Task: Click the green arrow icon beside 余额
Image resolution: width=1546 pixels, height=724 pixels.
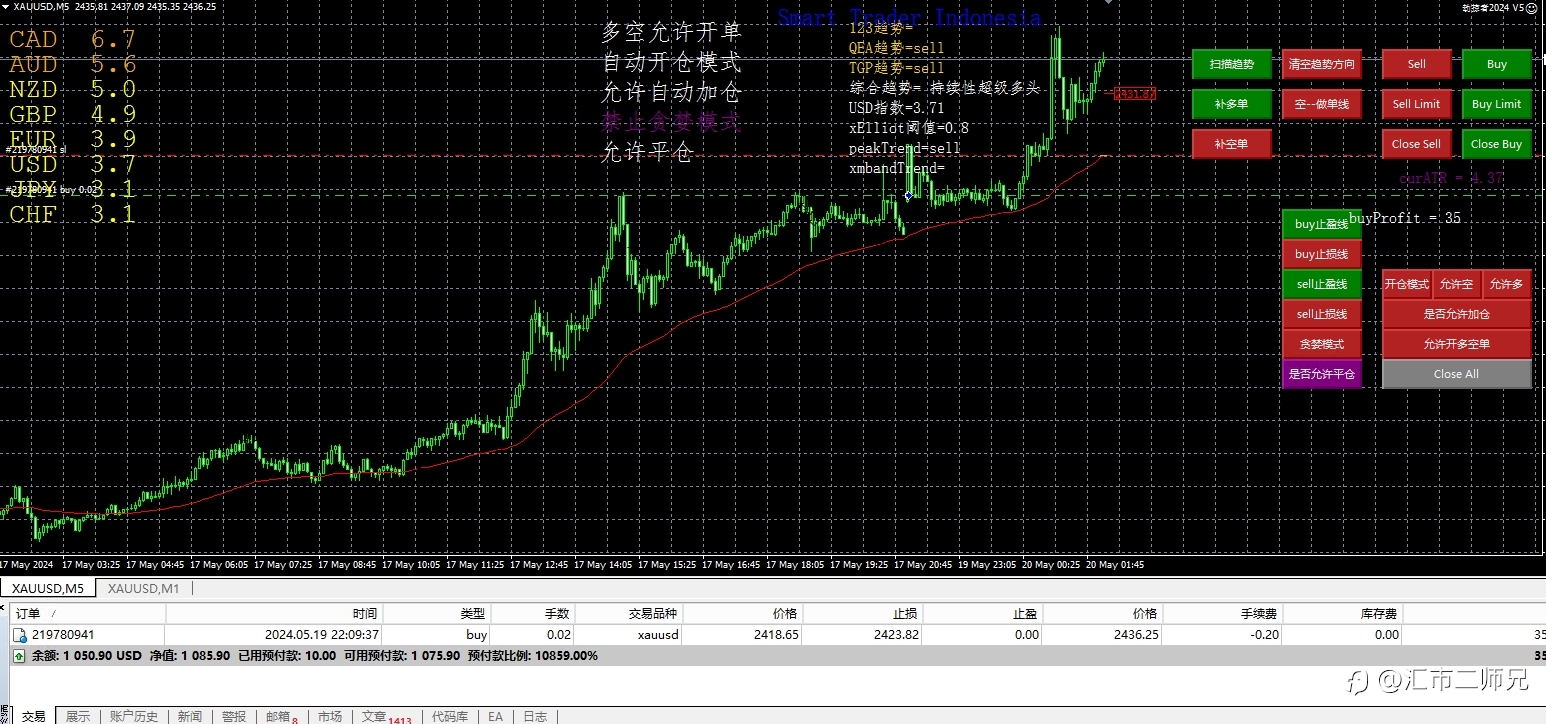Action: click(19, 656)
